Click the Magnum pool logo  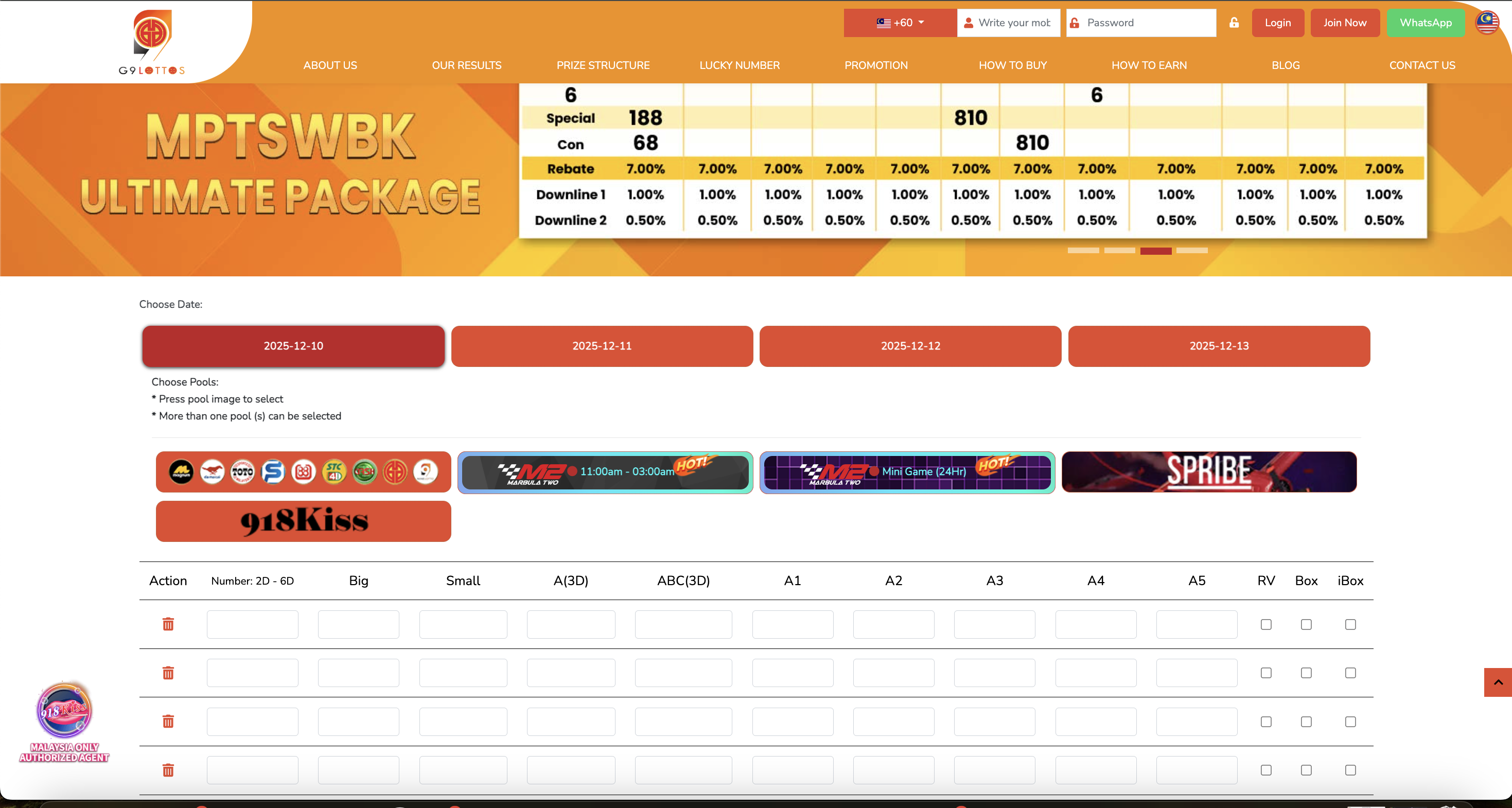point(181,472)
